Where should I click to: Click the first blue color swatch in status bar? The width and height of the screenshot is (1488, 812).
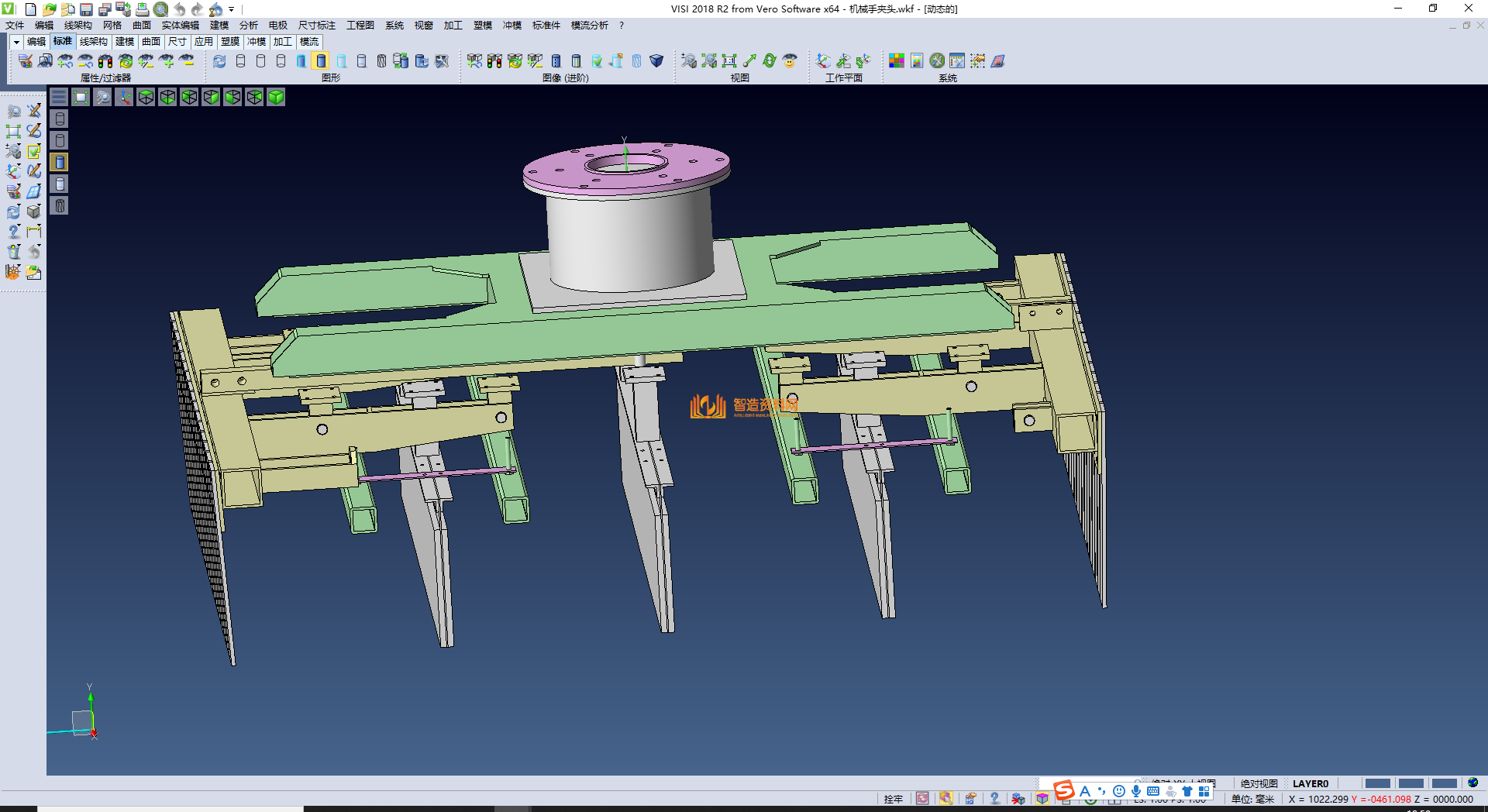coord(1377,783)
